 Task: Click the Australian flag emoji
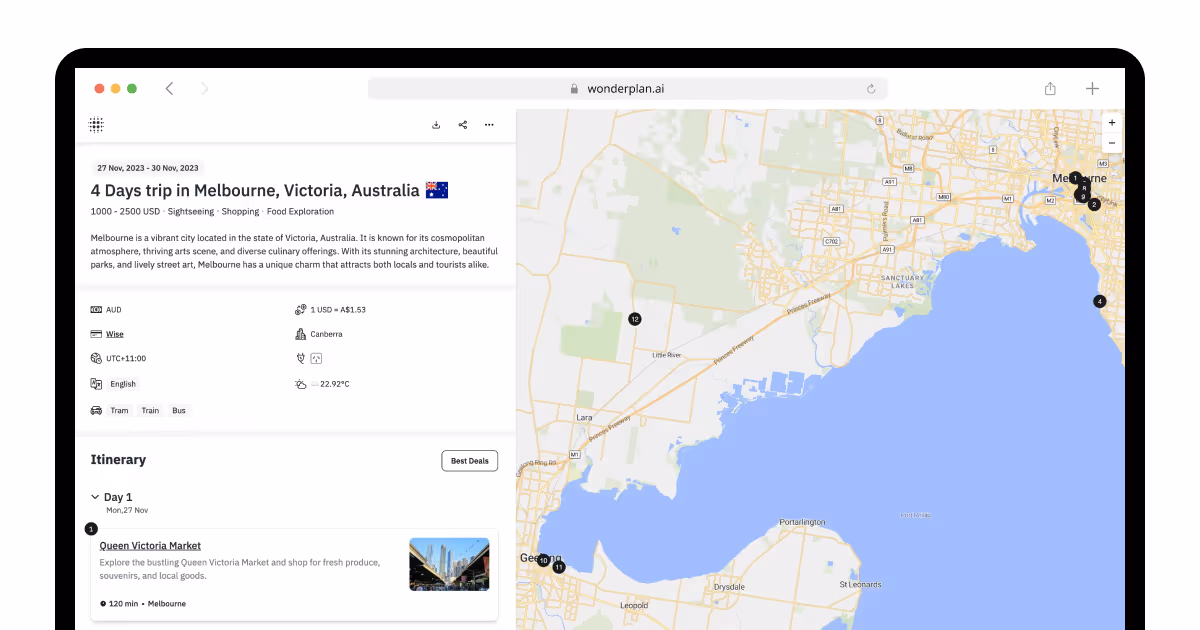(437, 190)
